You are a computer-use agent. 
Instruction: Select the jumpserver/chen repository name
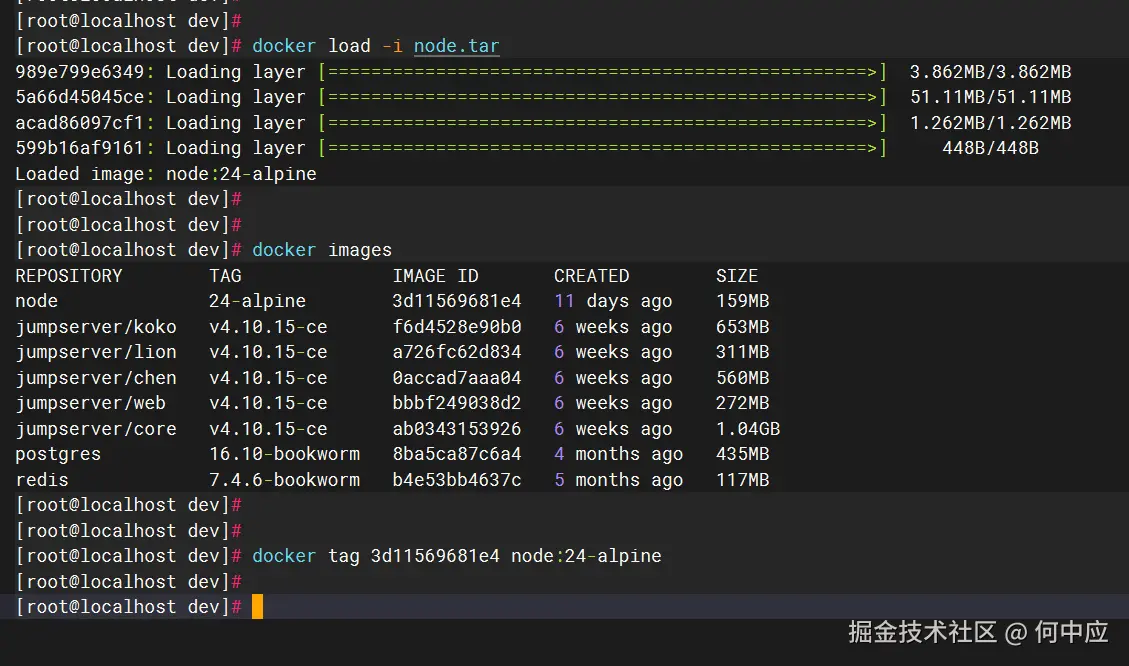click(96, 378)
